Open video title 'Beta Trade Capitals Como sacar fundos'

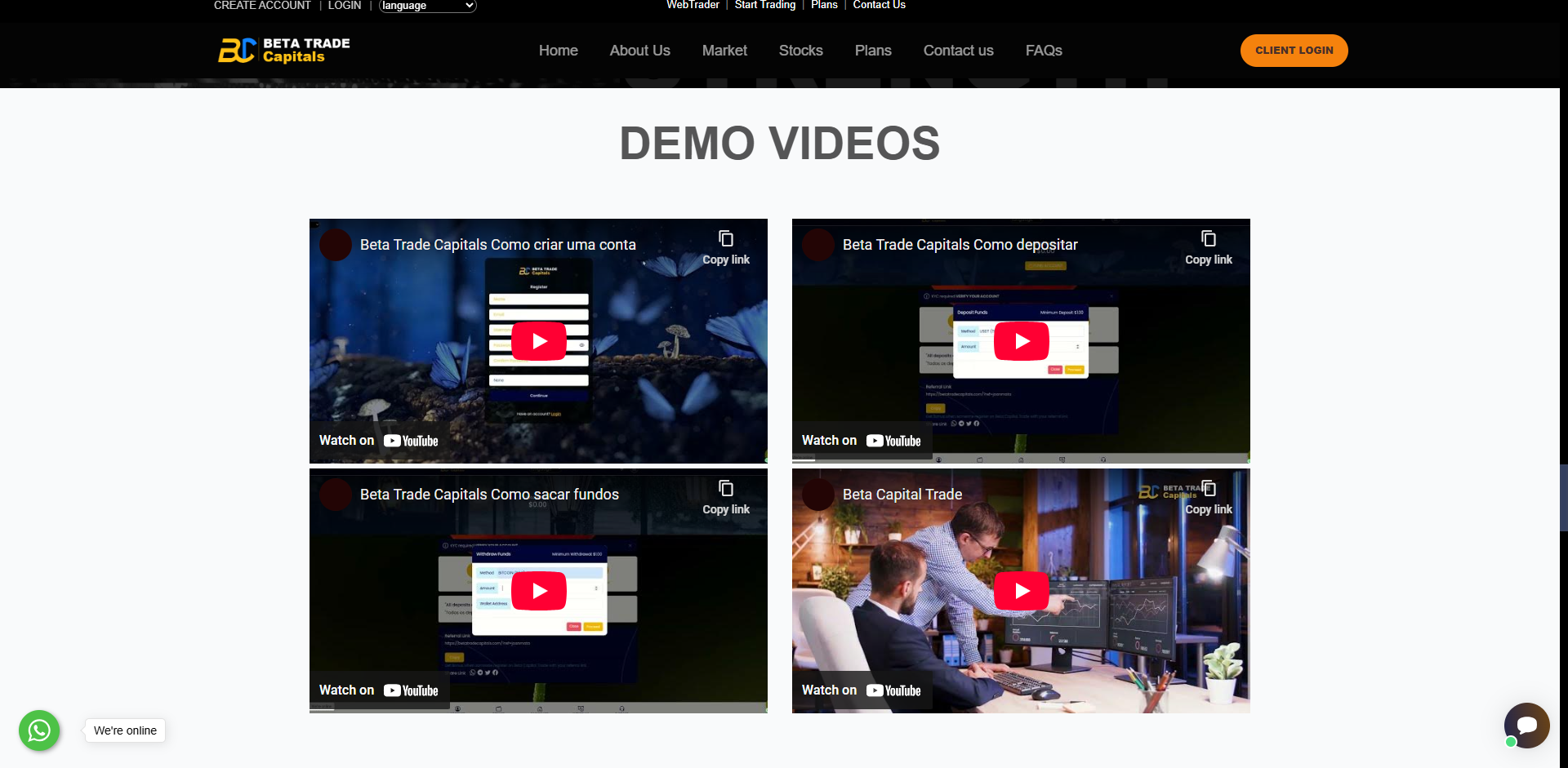click(489, 495)
